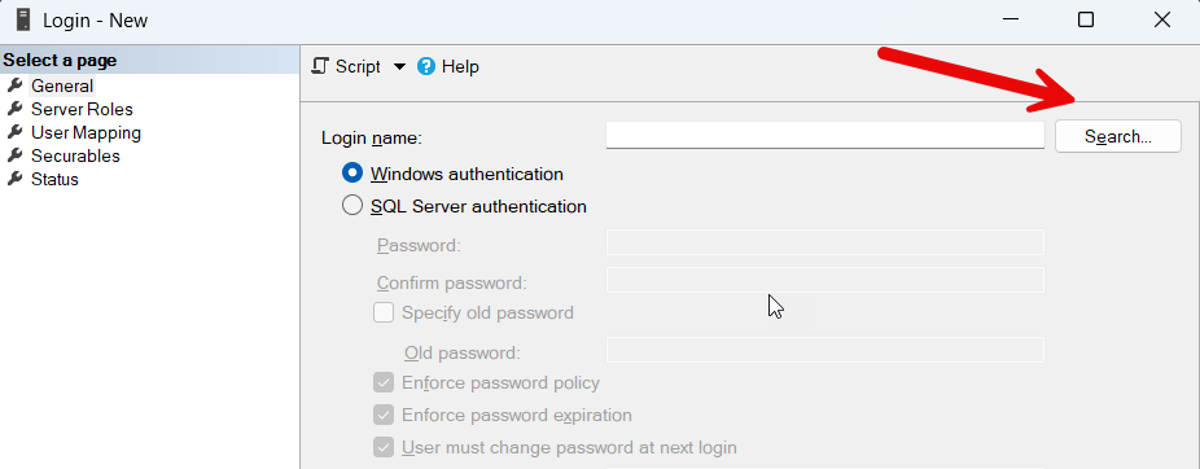
Task: Toggle the Enforce password policy checkbox
Action: pos(383,382)
